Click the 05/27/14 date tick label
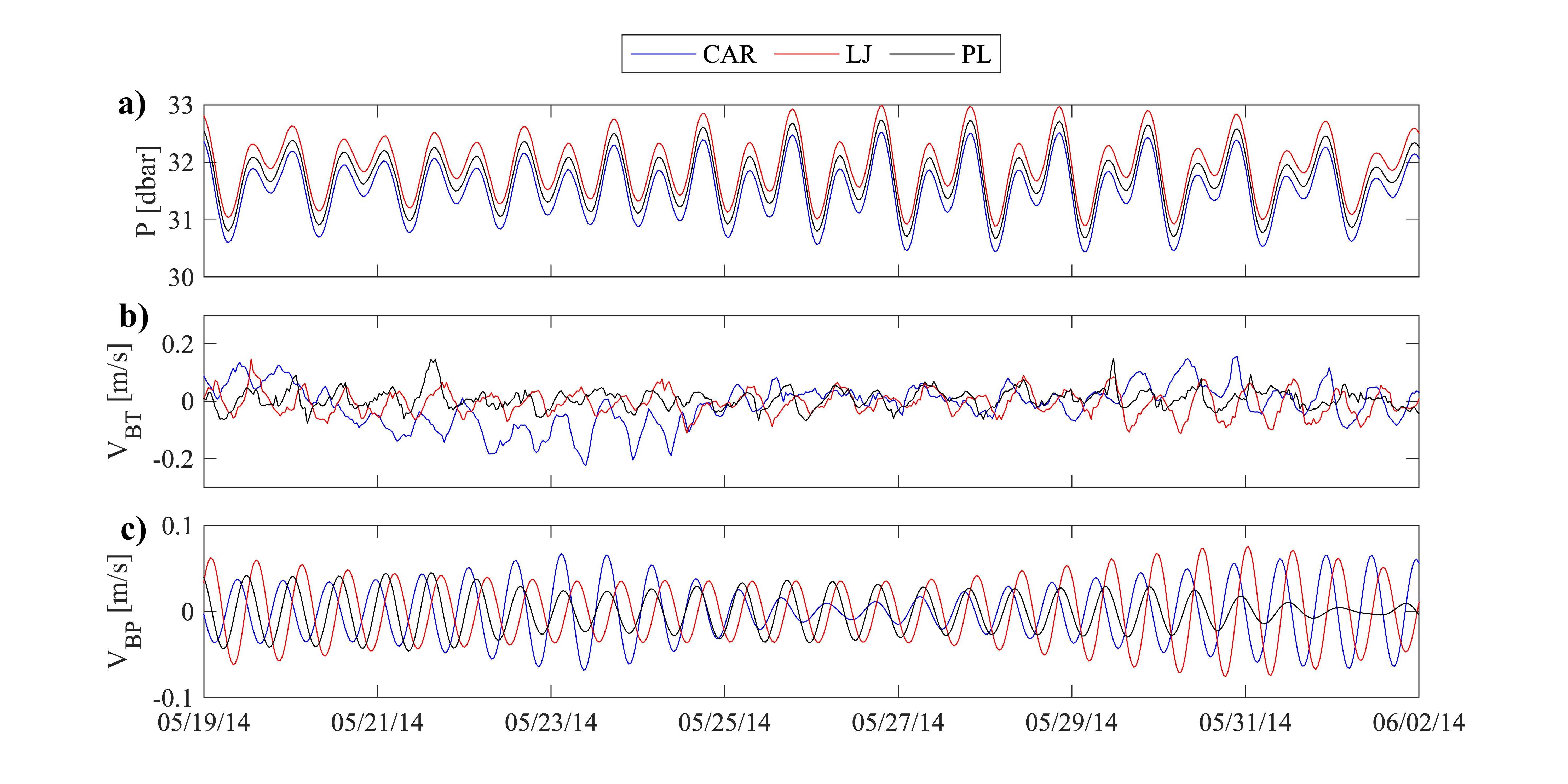The image size is (1568, 784). point(898,723)
